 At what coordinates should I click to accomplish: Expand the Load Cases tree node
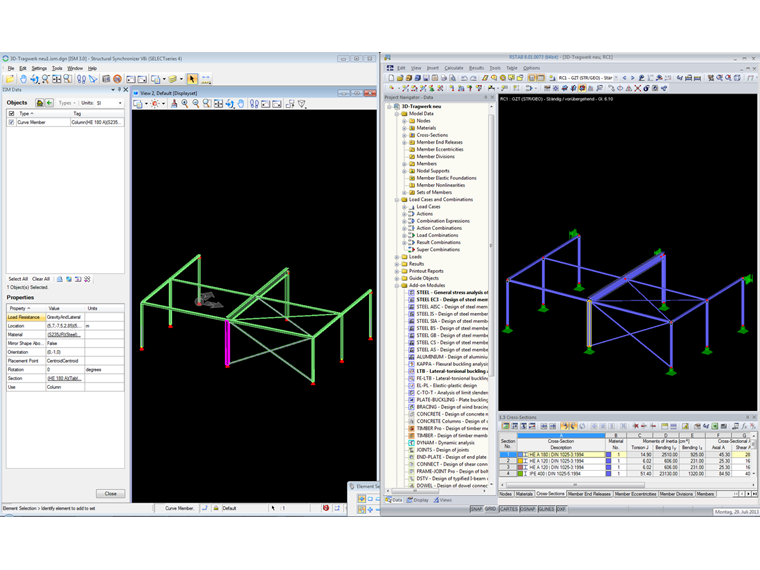click(x=404, y=207)
